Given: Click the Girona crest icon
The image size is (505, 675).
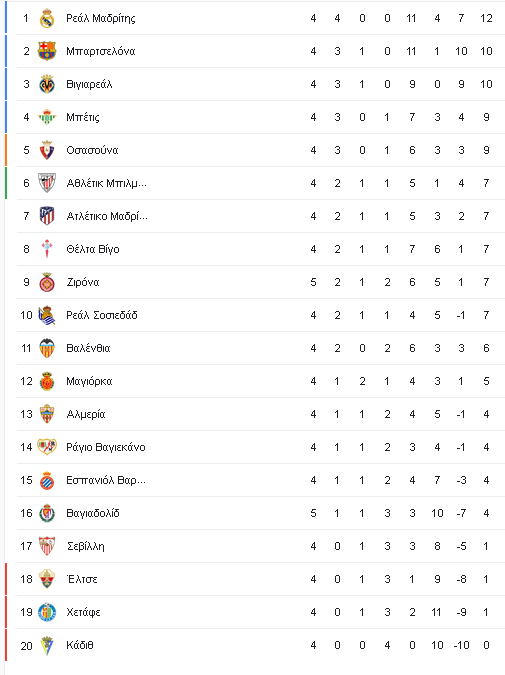Looking at the screenshot, I should coord(46,282).
